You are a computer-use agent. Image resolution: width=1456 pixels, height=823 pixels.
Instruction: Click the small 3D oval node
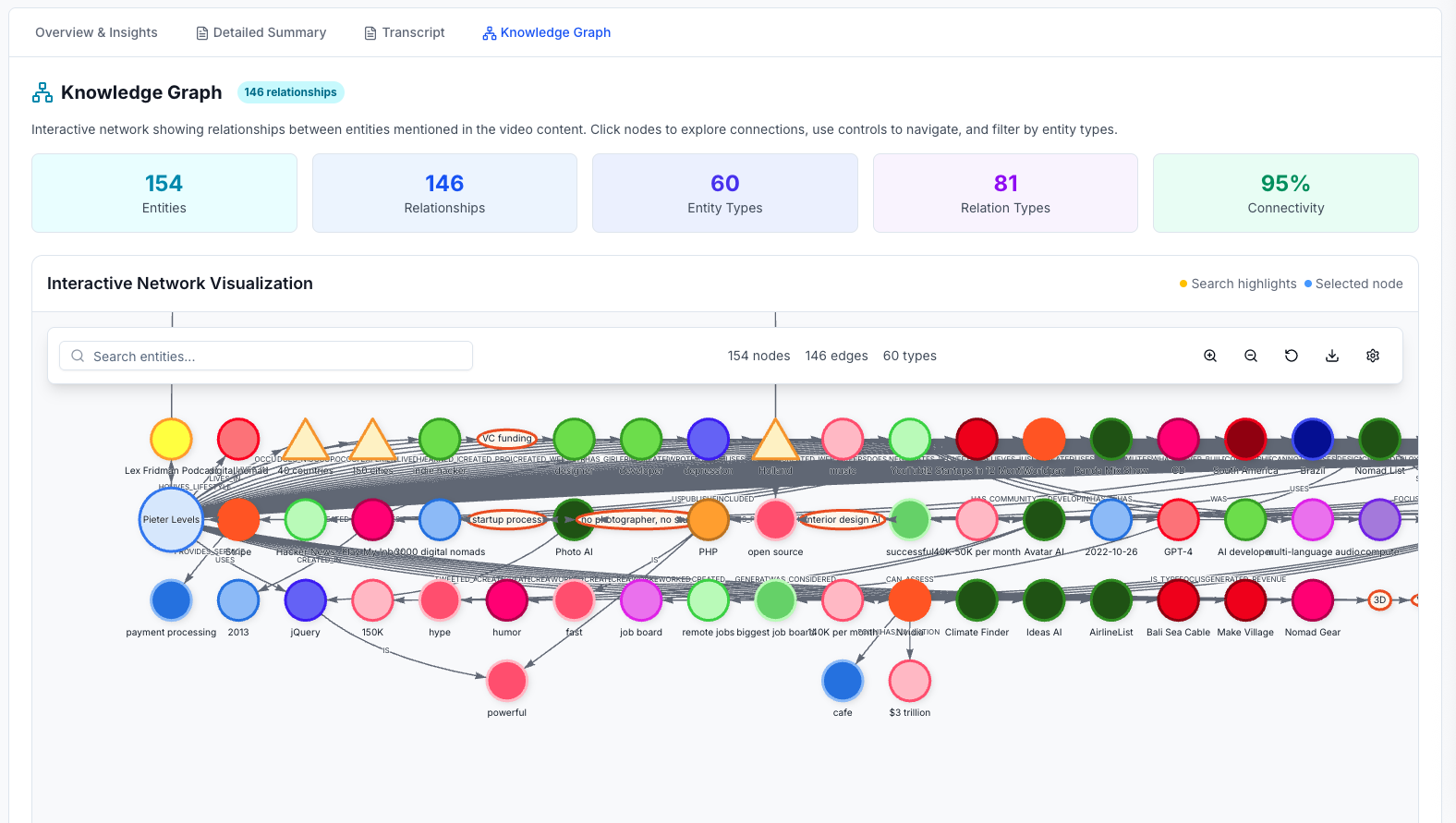click(x=1379, y=600)
